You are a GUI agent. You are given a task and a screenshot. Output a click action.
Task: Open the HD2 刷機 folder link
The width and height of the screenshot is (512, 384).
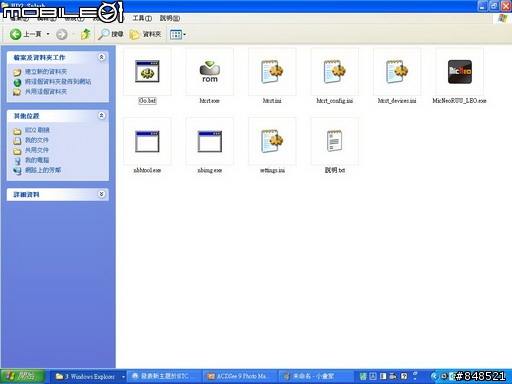pos(37,130)
